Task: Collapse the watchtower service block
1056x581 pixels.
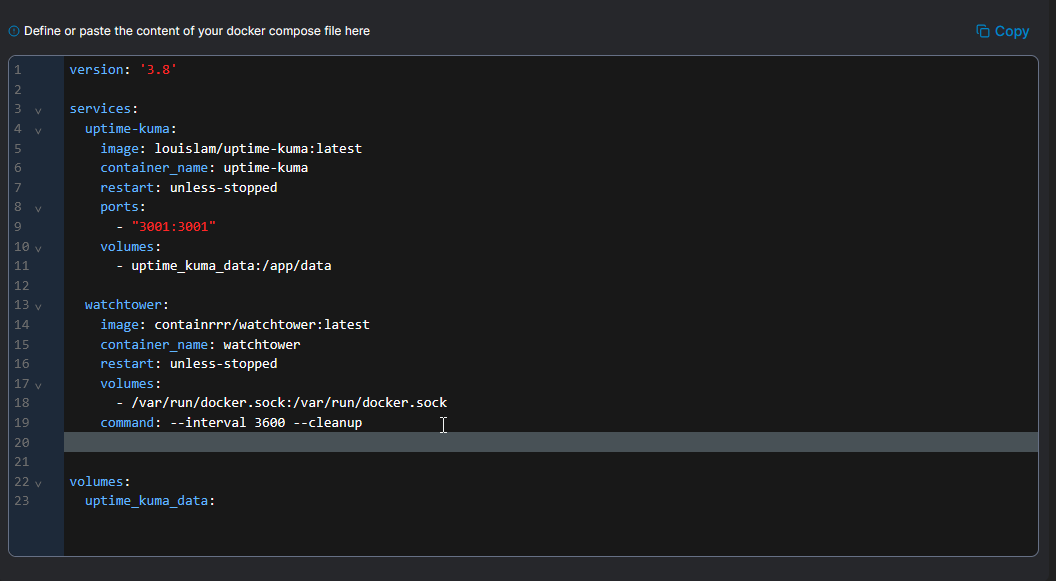Action: (38, 306)
